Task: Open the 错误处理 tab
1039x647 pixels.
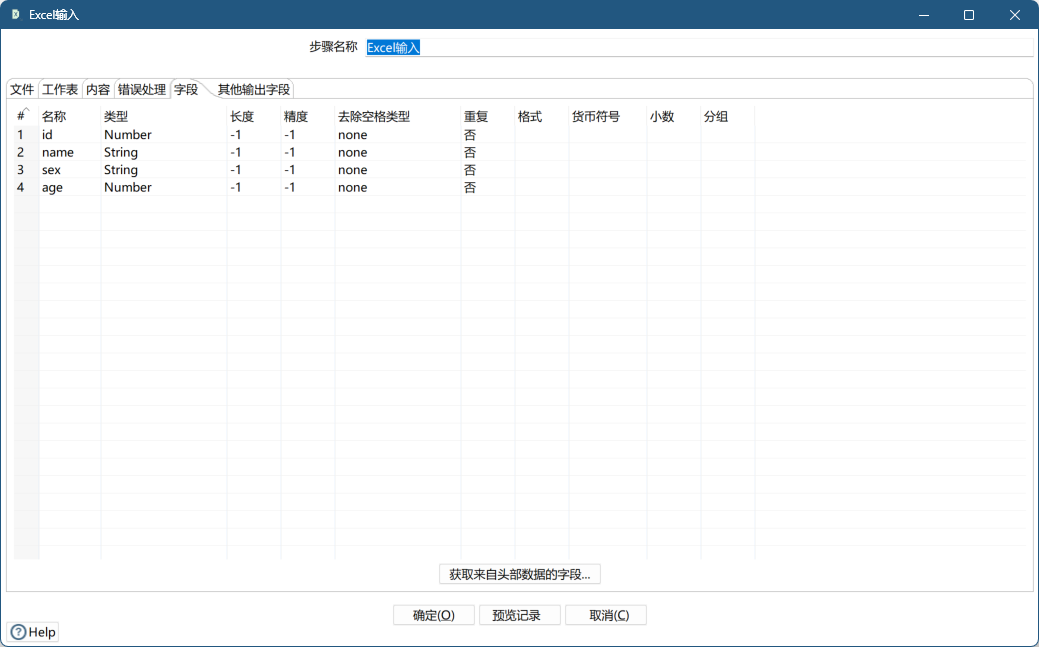Action: 141,88
